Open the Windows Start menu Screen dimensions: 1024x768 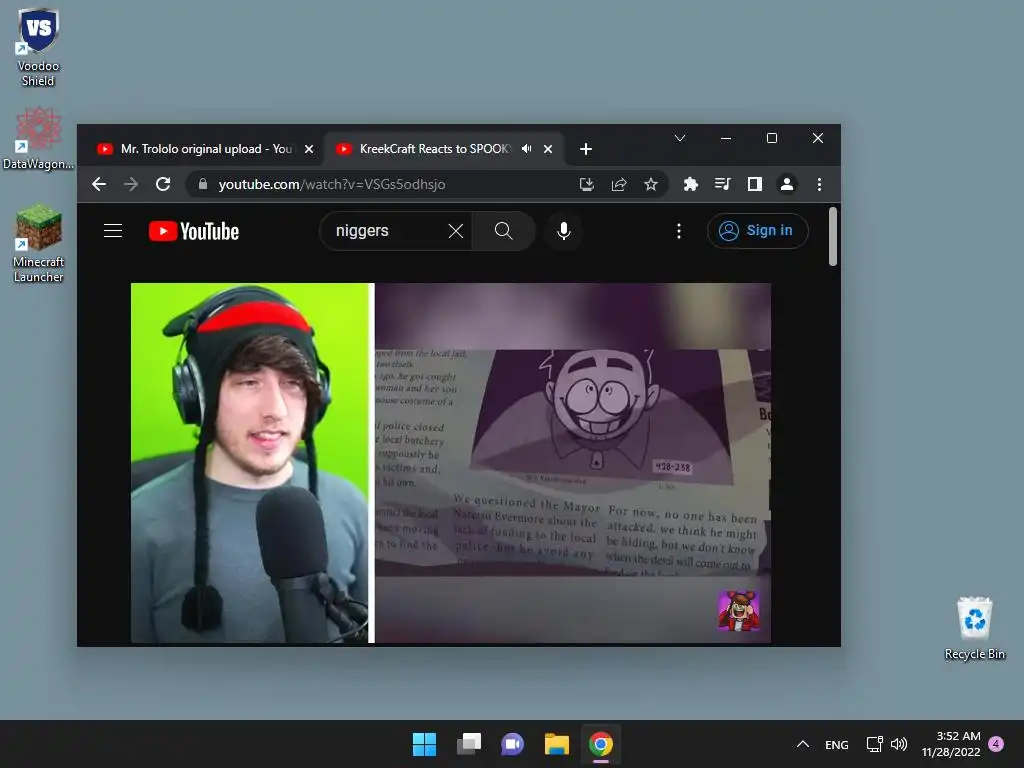[424, 744]
